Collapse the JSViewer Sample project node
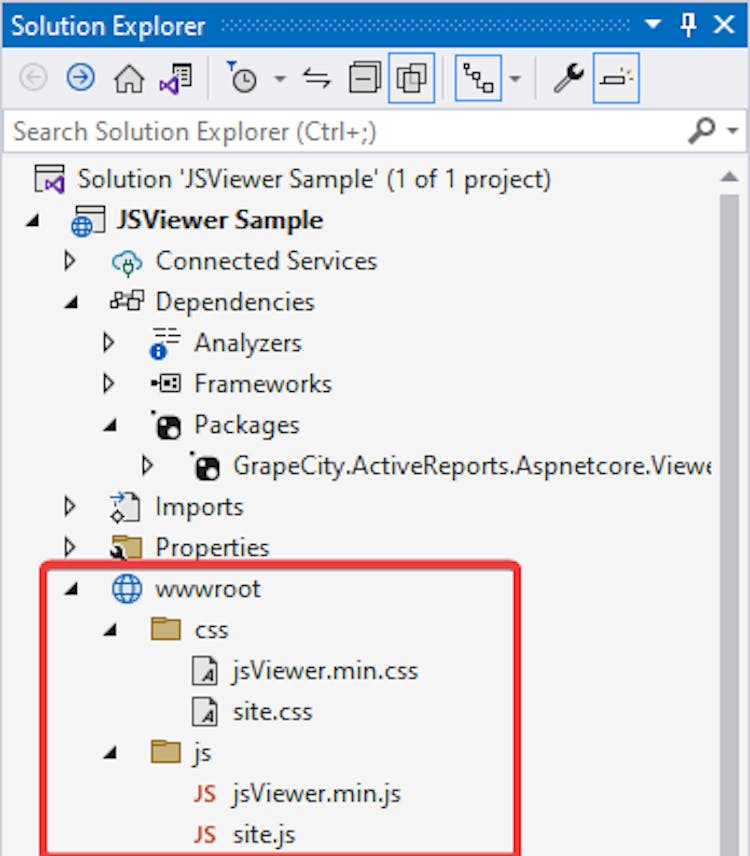This screenshot has height=856, width=750. click(33, 221)
